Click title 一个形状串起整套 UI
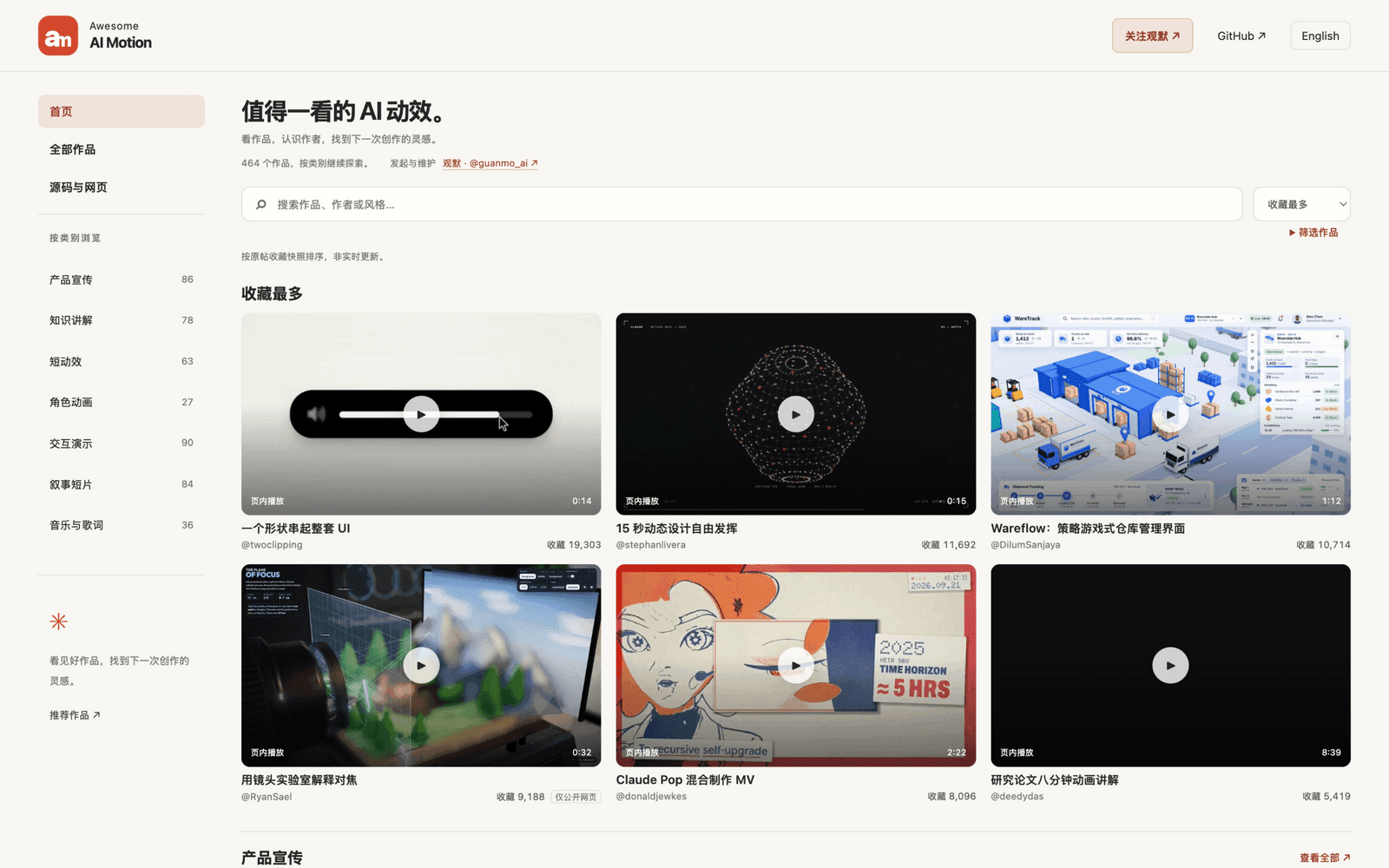The width and height of the screenshot is (1389, 868). pos(296,529)
